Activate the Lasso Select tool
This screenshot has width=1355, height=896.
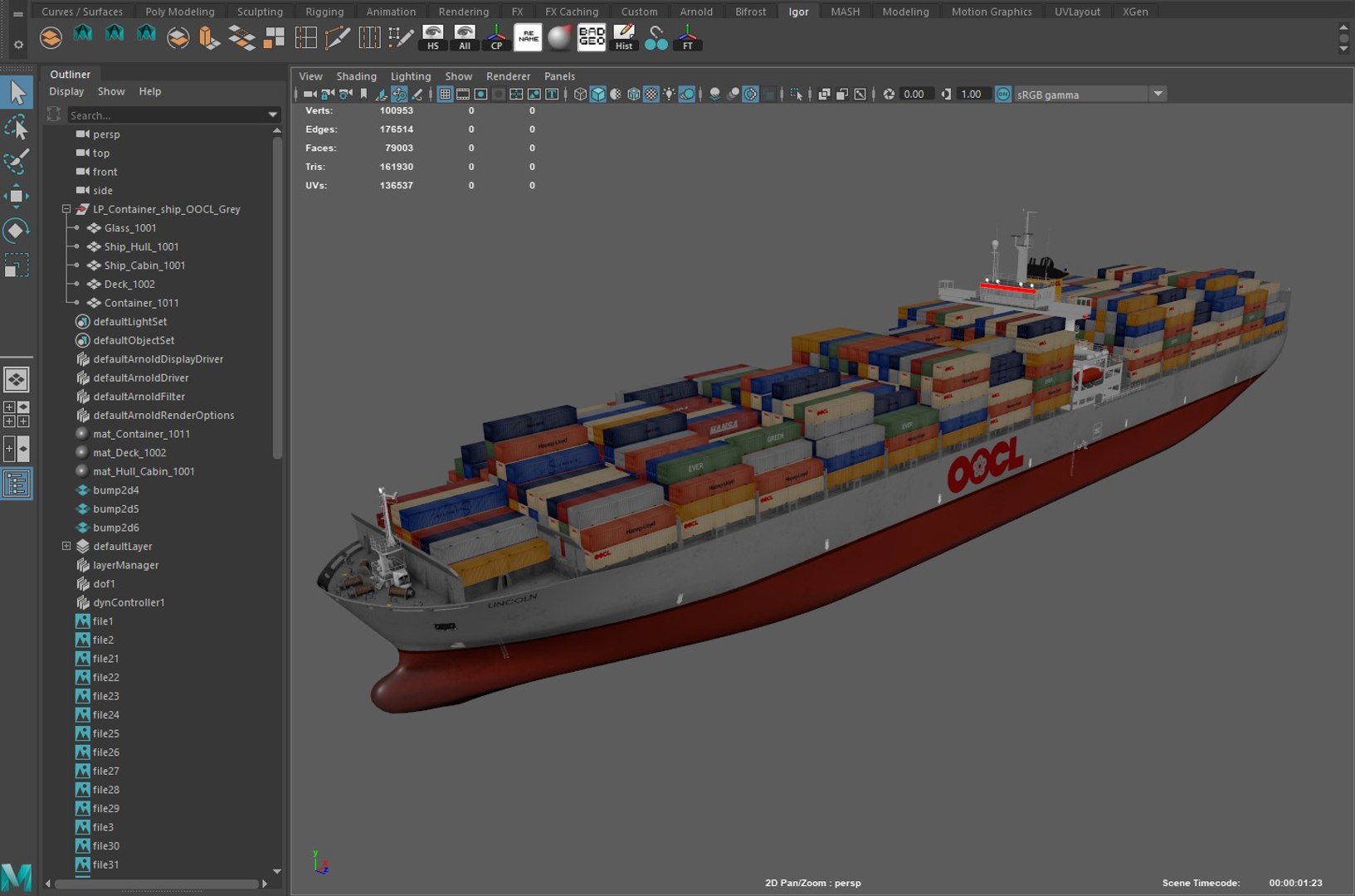[x=17, y=128]
